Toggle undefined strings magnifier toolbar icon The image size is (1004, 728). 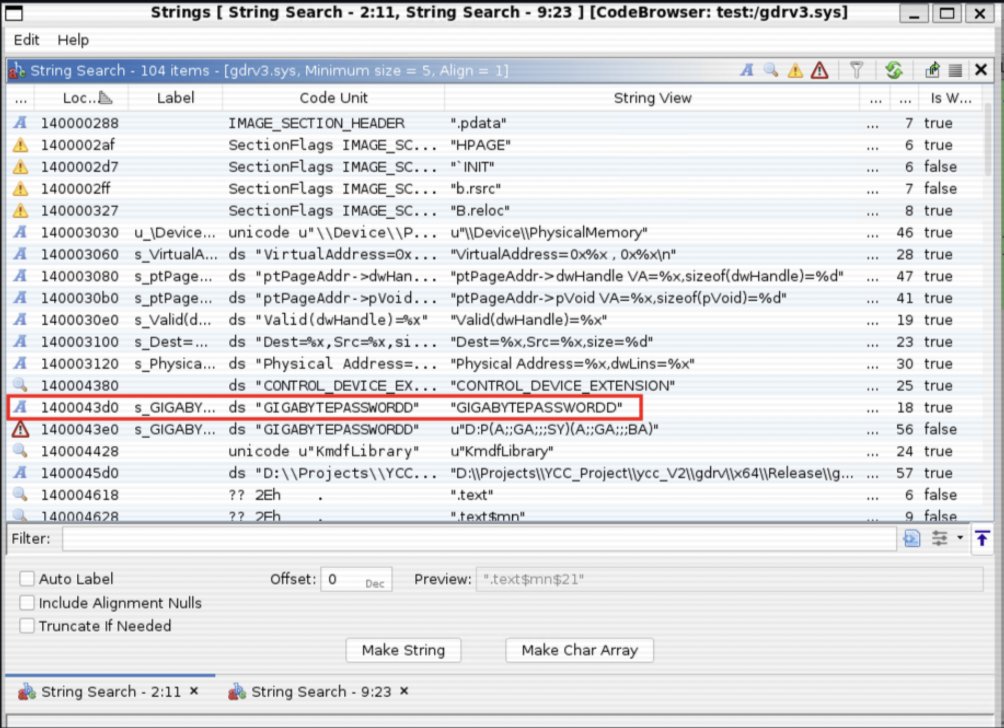click(x=771, y=70)
